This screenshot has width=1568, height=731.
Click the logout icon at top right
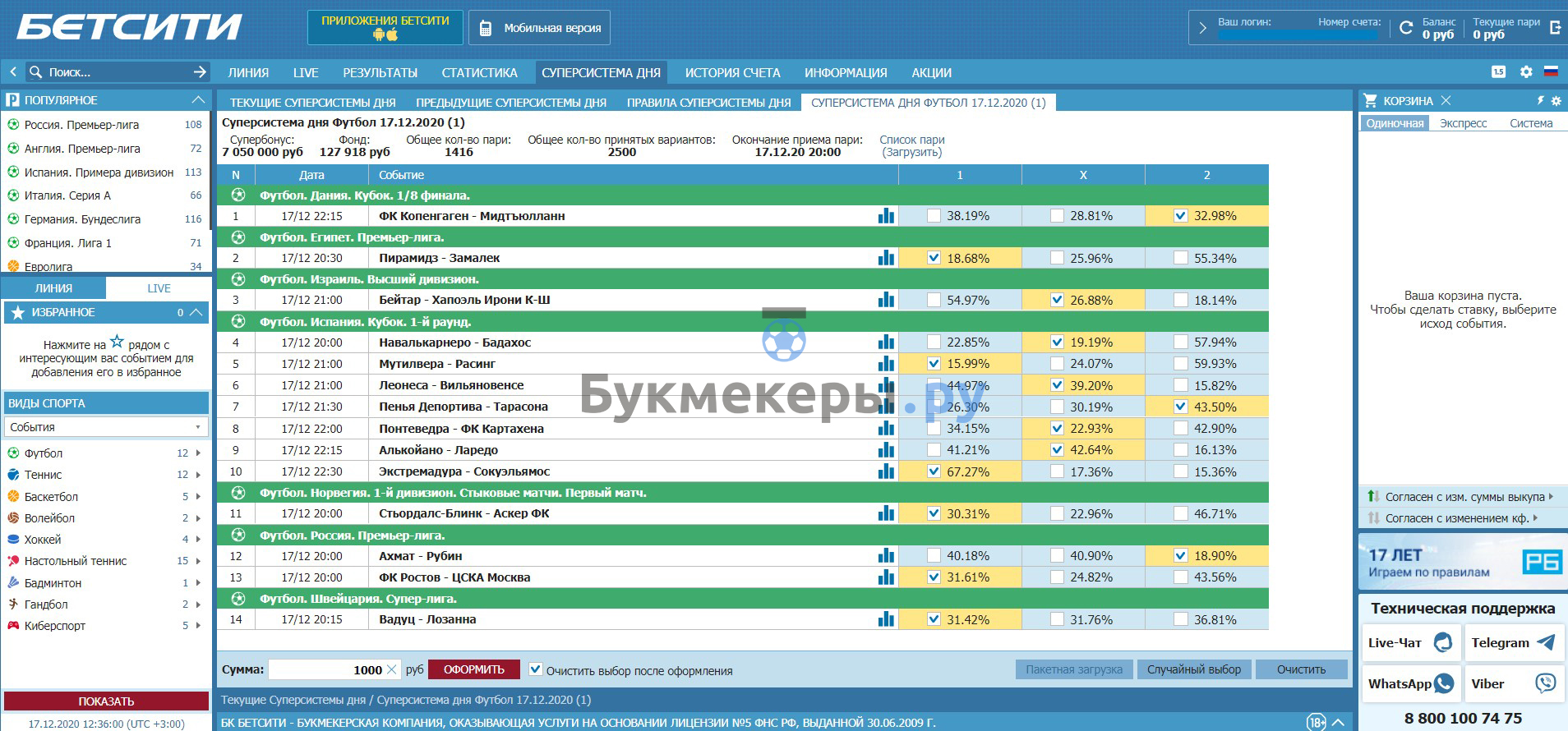click(x=1555, y=28)
